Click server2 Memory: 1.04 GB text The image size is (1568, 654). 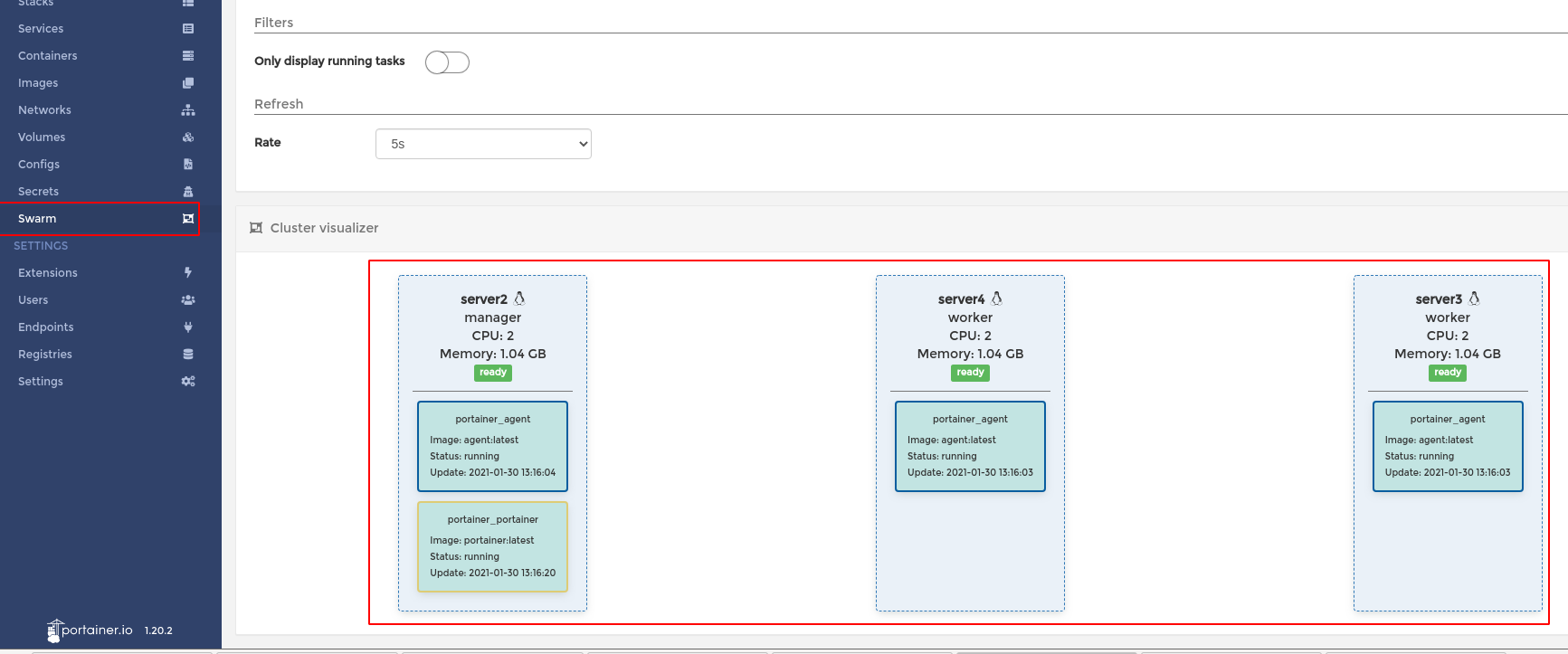point(493,354)
